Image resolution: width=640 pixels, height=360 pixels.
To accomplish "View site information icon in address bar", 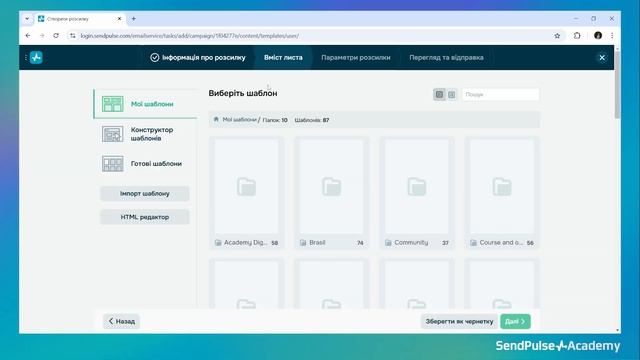I will 73,36.
